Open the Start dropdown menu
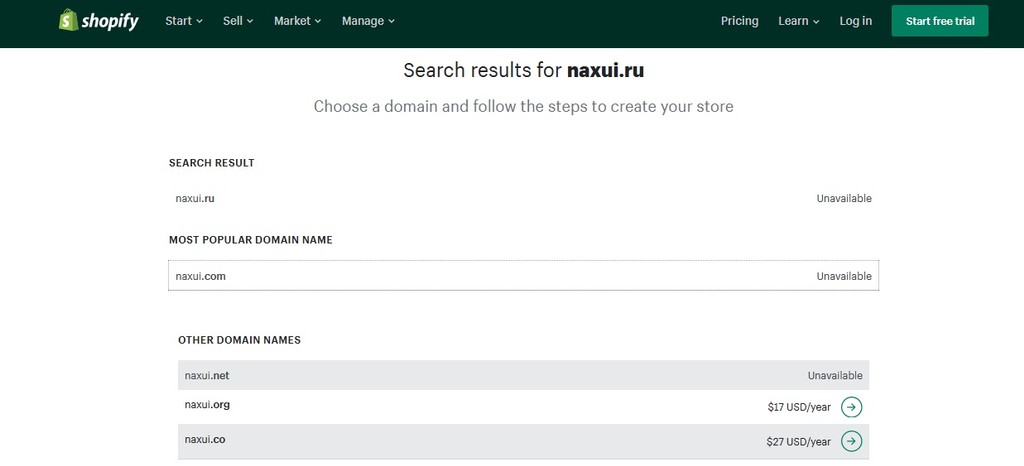This screenshot has height=466, width=1024. 184,21
